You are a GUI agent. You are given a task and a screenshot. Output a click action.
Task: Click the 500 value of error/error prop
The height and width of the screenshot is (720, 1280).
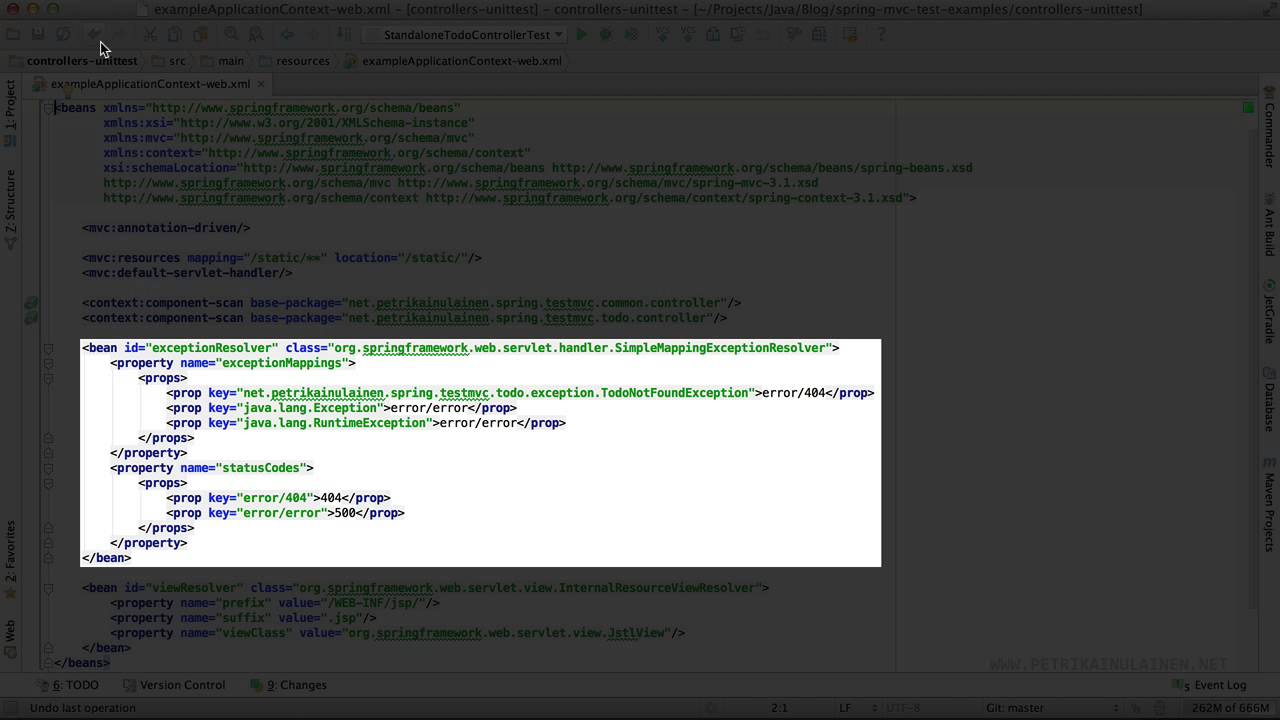[x=345, y=513]
